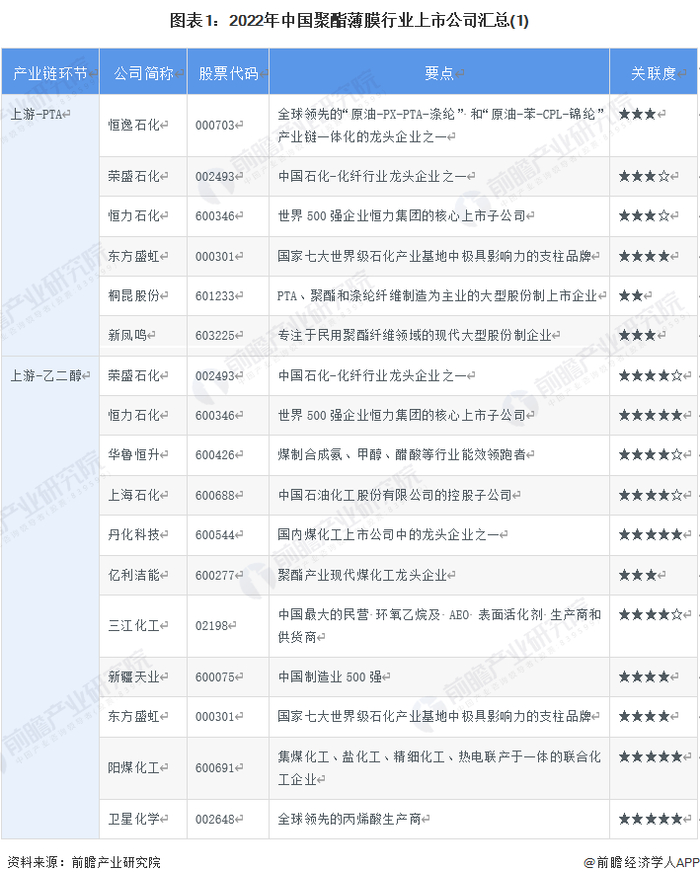
Task: Click the star rating for 恒逸石化
Action: point(638,114)
